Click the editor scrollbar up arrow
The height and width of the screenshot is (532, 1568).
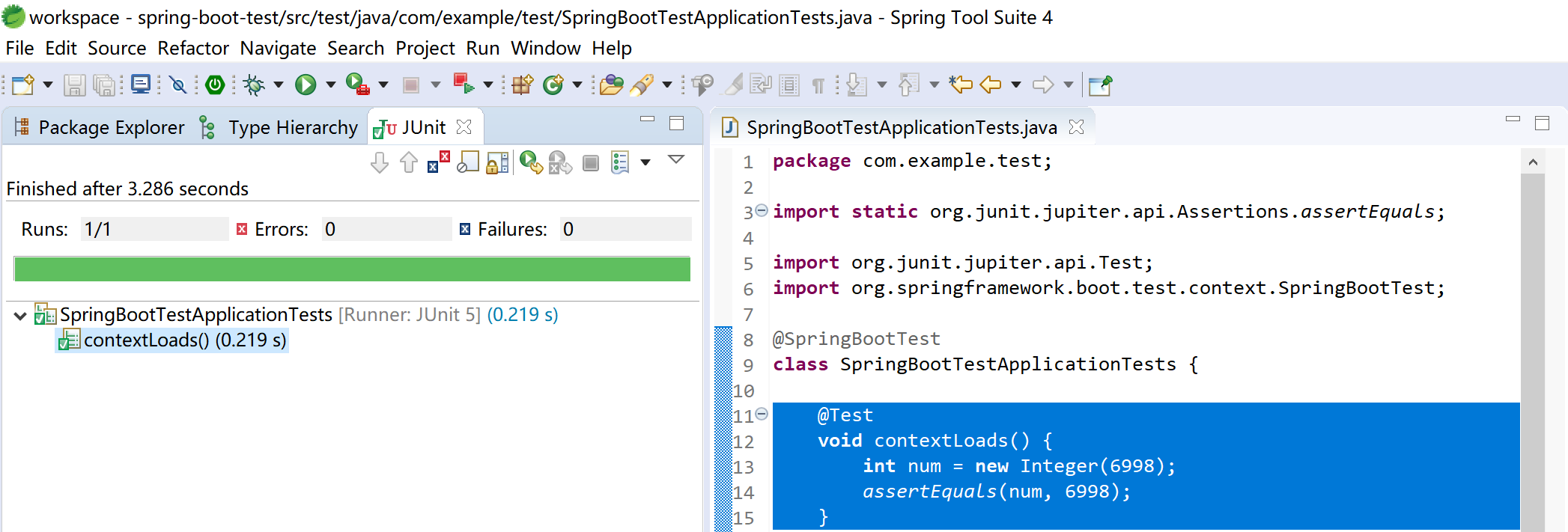click(1533, 162)
